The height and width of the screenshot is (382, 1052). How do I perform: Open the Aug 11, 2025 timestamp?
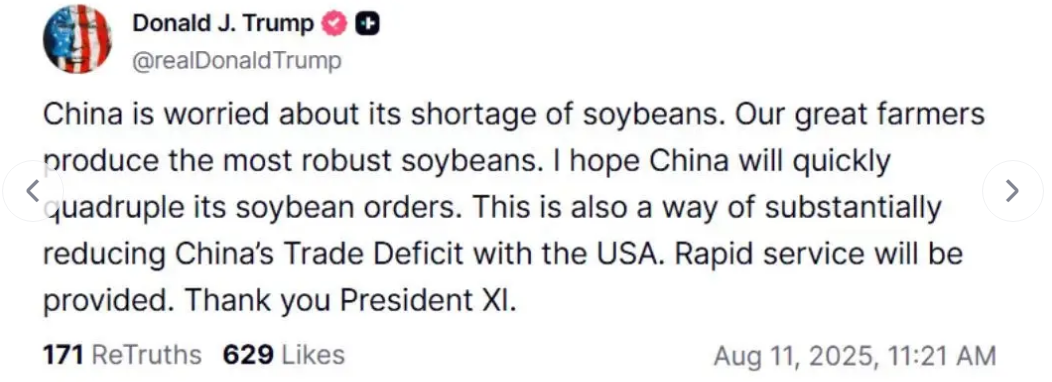pos(855,356)
